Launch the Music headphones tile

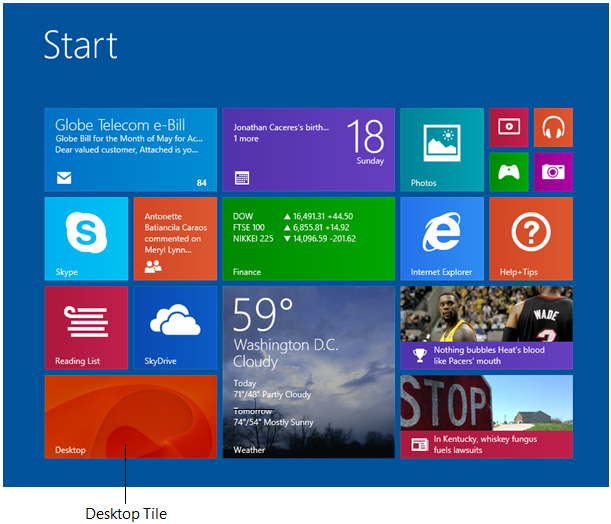[553, 127]
